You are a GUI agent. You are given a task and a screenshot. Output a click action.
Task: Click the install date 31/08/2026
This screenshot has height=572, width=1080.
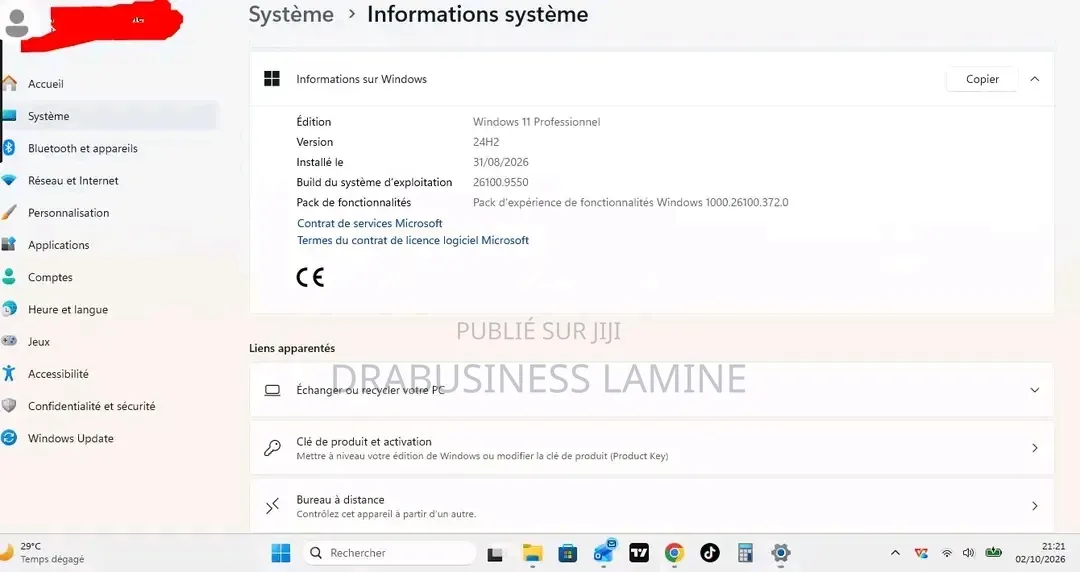click(501, 162)
